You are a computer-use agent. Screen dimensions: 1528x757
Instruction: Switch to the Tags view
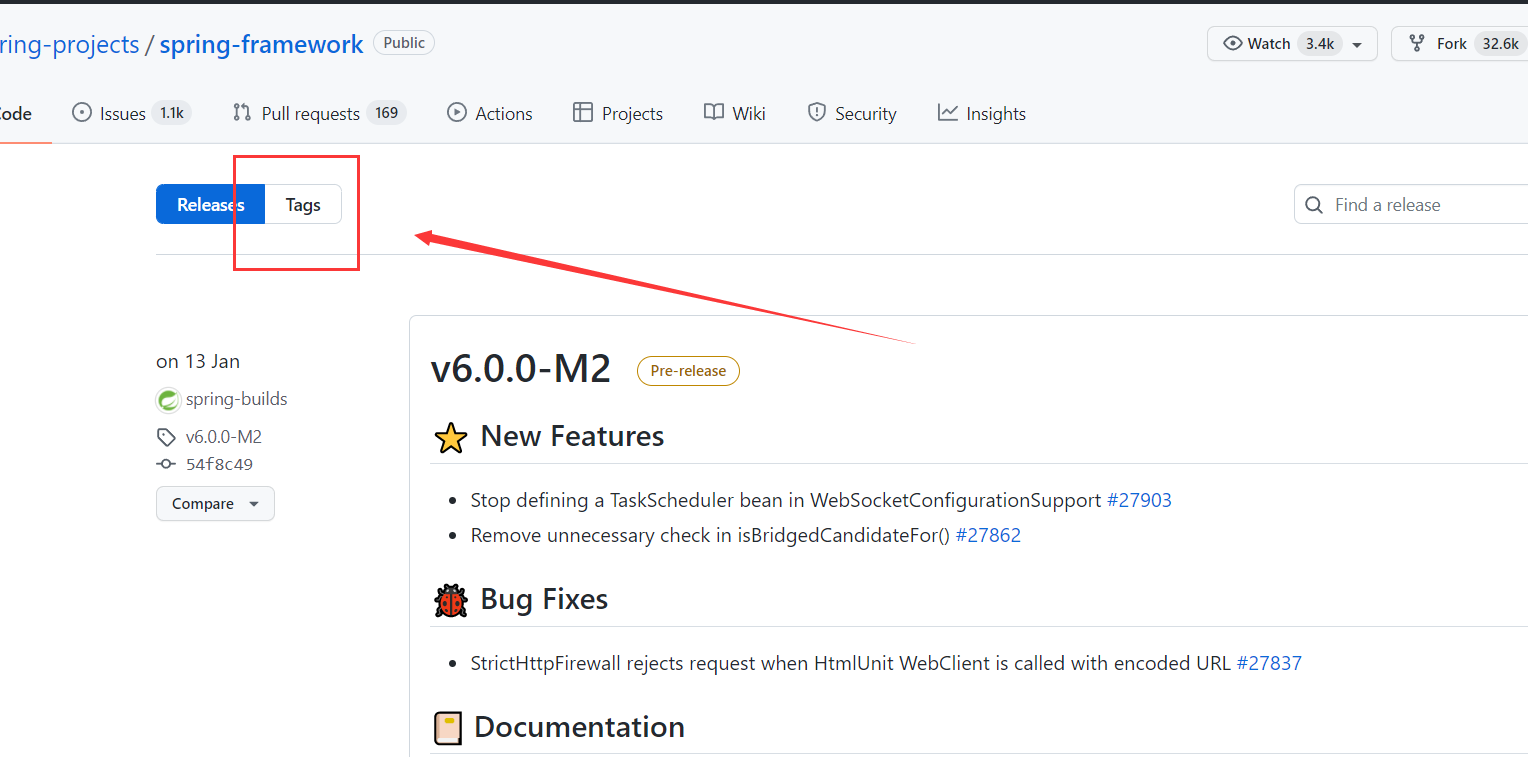coord(303,204)
